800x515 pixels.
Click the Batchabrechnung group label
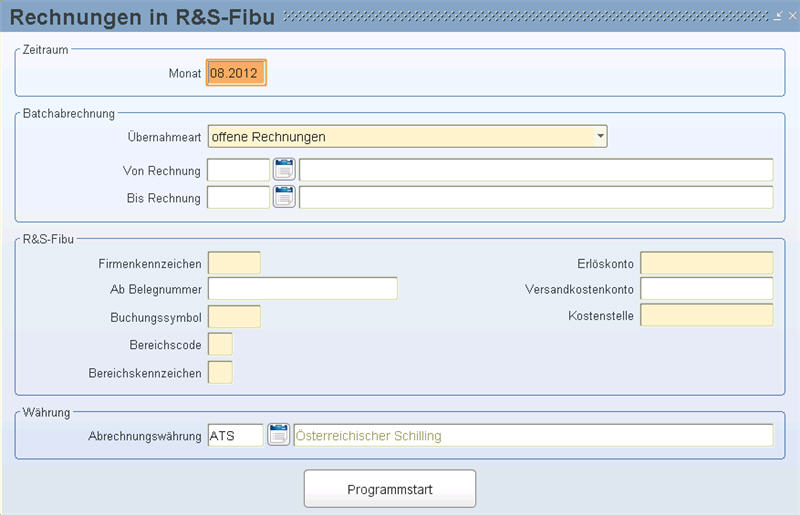point(69,113)
